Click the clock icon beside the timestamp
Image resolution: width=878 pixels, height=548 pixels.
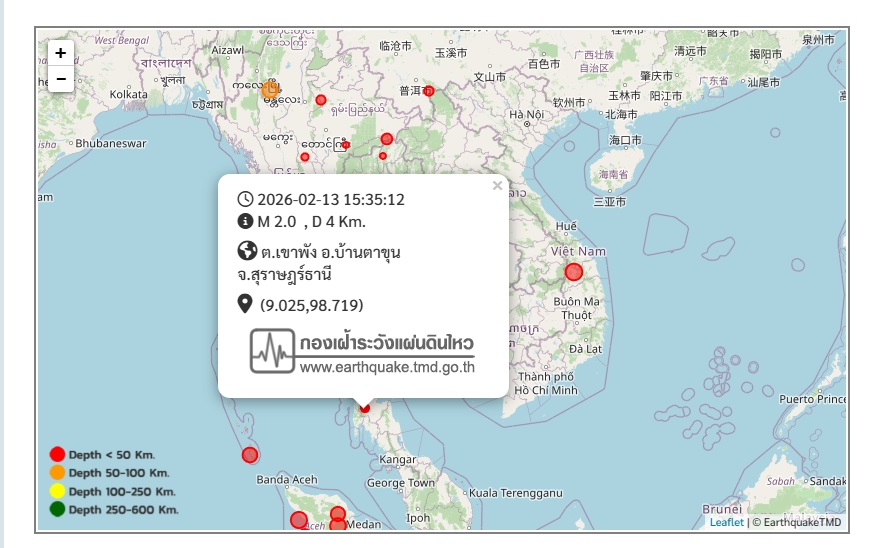click(x=245, y=199)
